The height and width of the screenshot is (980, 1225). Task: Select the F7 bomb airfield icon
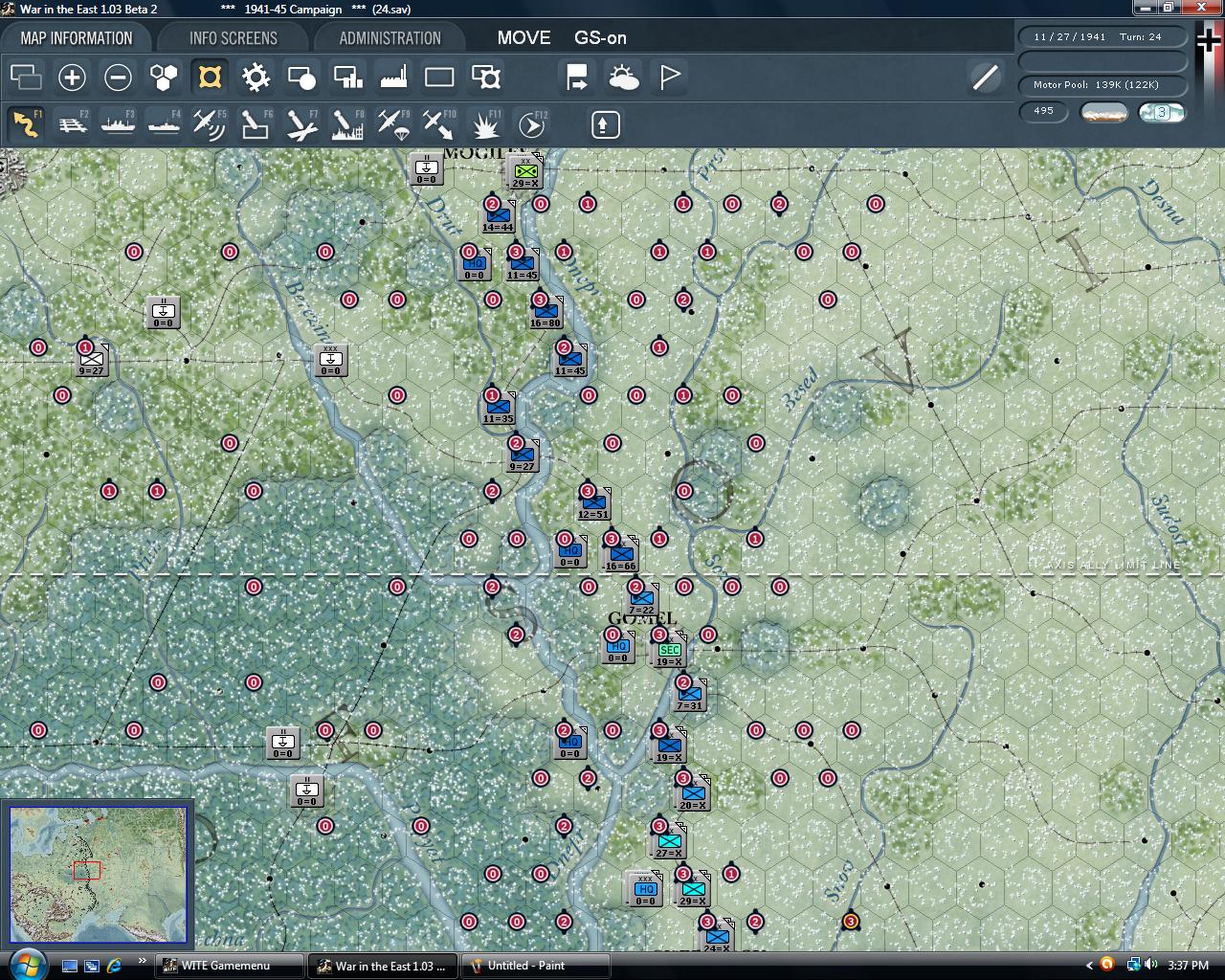pos(301,124)
